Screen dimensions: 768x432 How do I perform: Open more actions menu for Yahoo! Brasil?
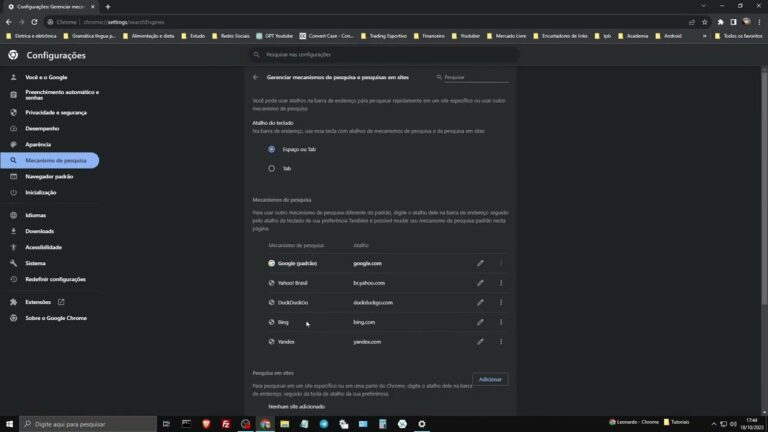point(501,283)
